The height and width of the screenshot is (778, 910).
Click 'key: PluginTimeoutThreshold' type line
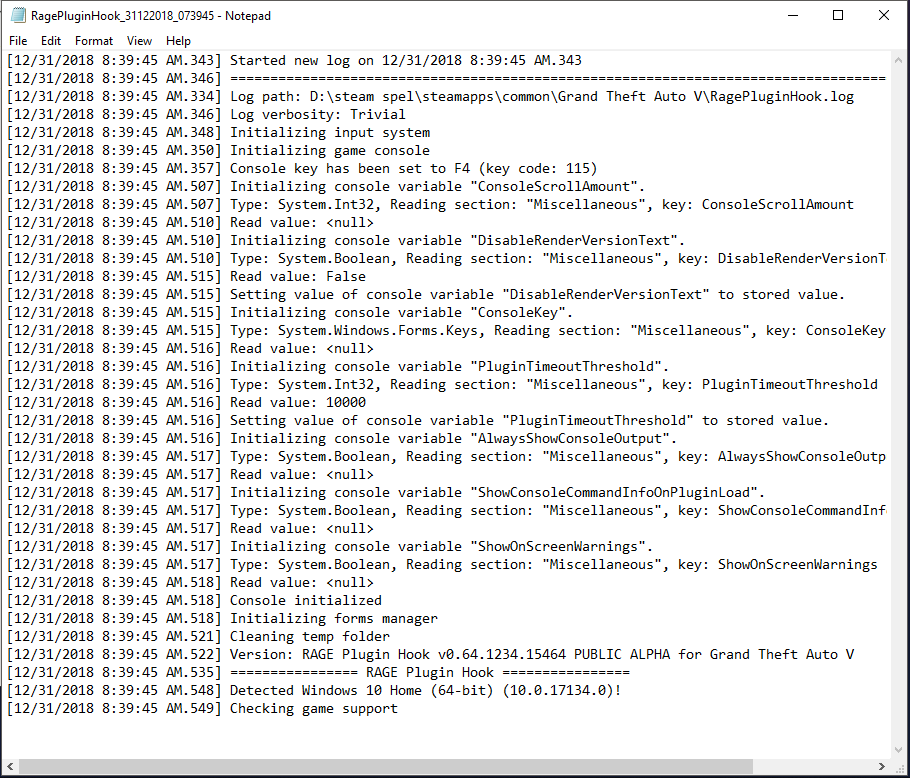tap(442, 384)
